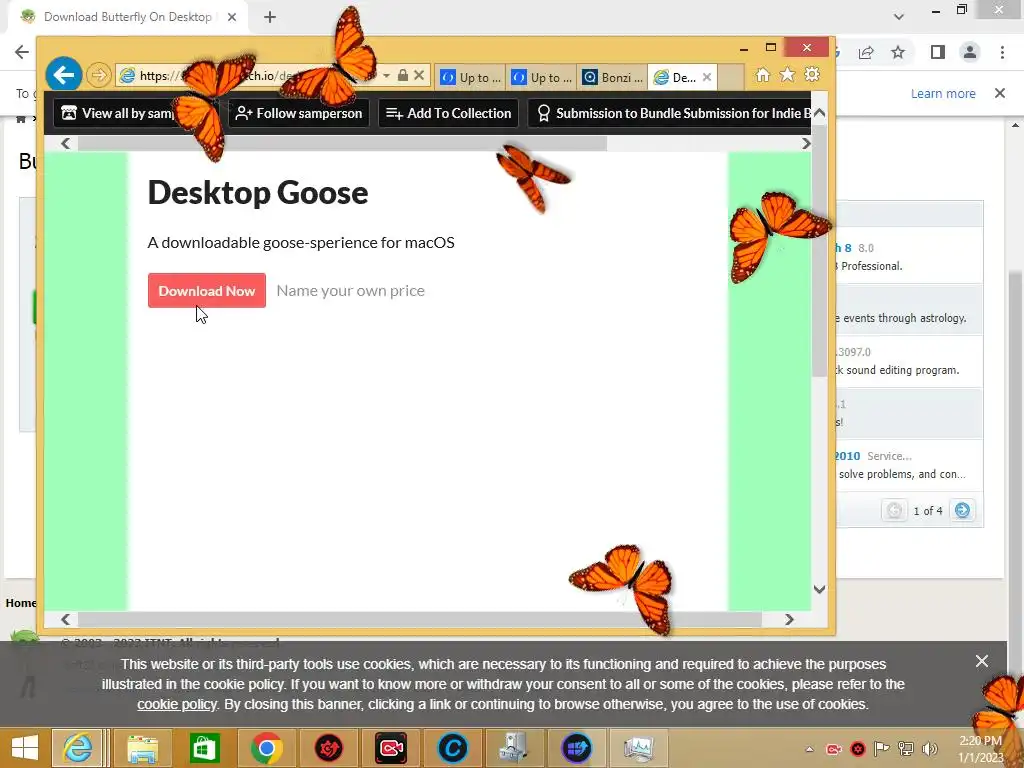Click the page's vertical scroll up arrow
This screenshot has height=768, width=1024.
[819, 112]
